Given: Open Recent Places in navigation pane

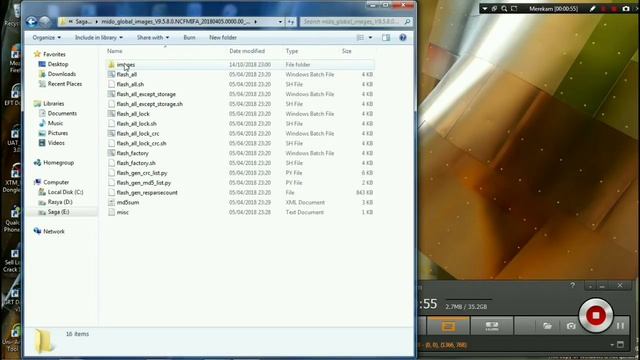Looking at the screenshot, I should pyautogui.click(x=64, y=84).
